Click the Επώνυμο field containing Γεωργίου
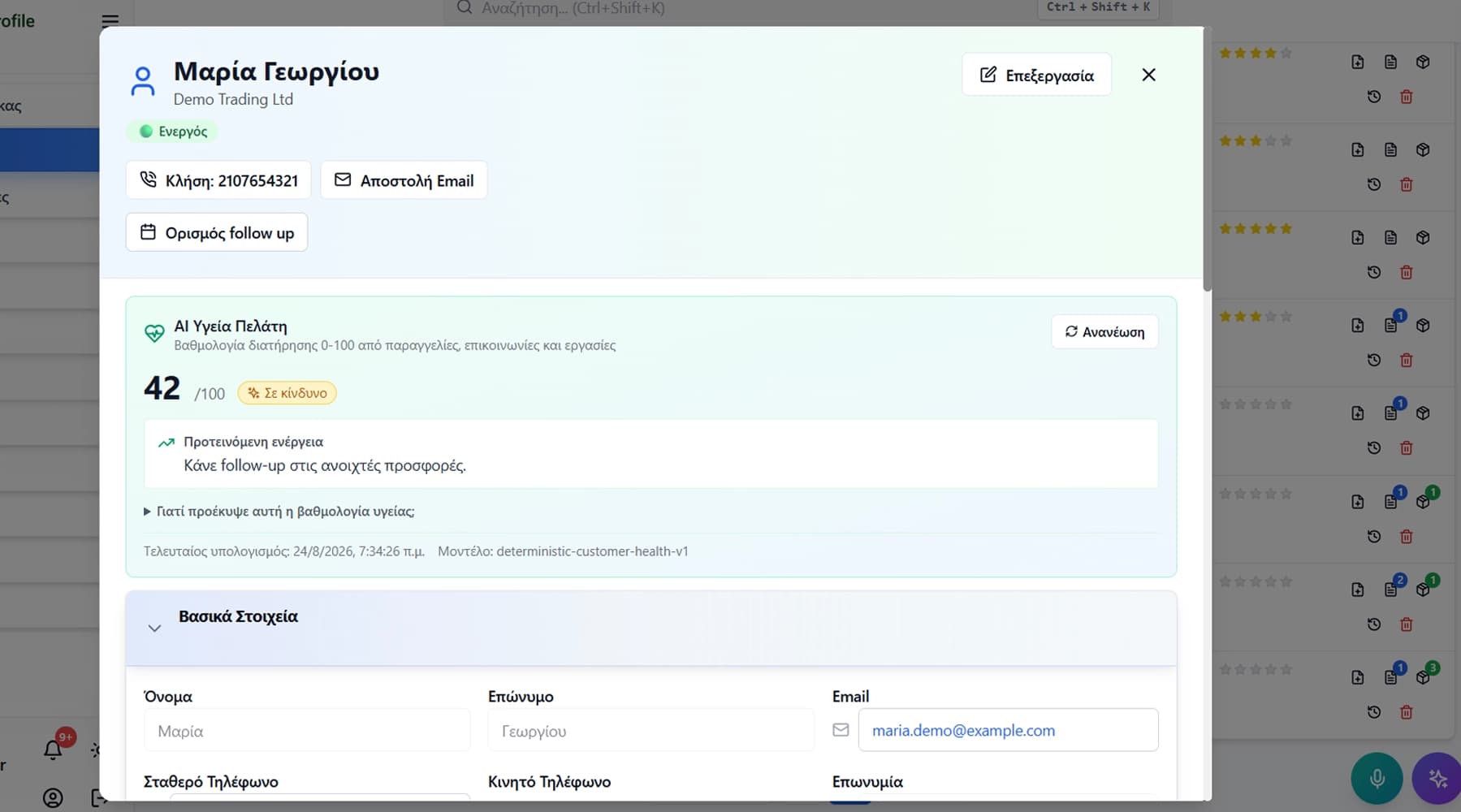This screenshot has height=812, width=1461. tap(651, 730)
